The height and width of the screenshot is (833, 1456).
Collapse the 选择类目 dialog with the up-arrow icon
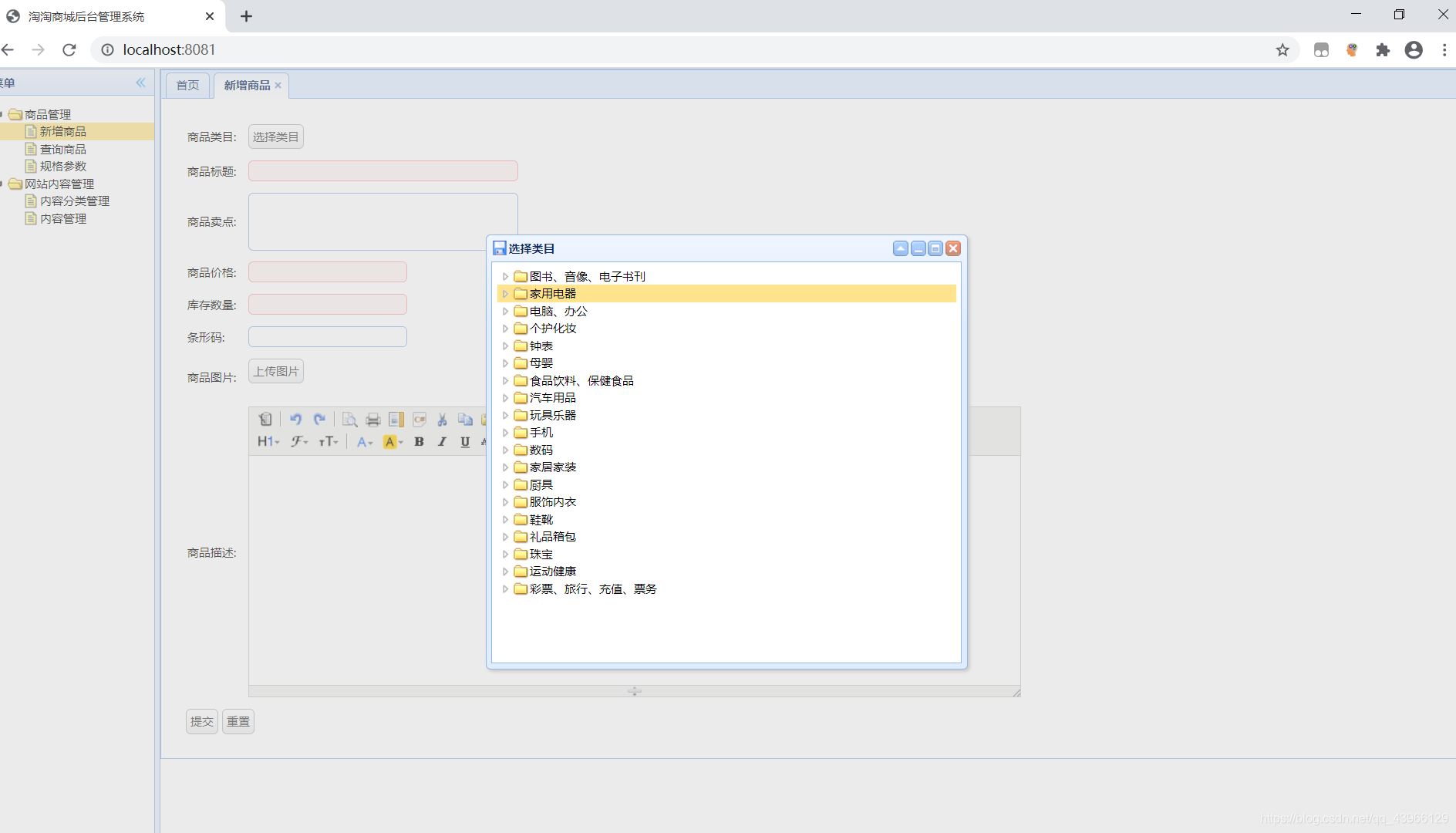tap(901, 248)
